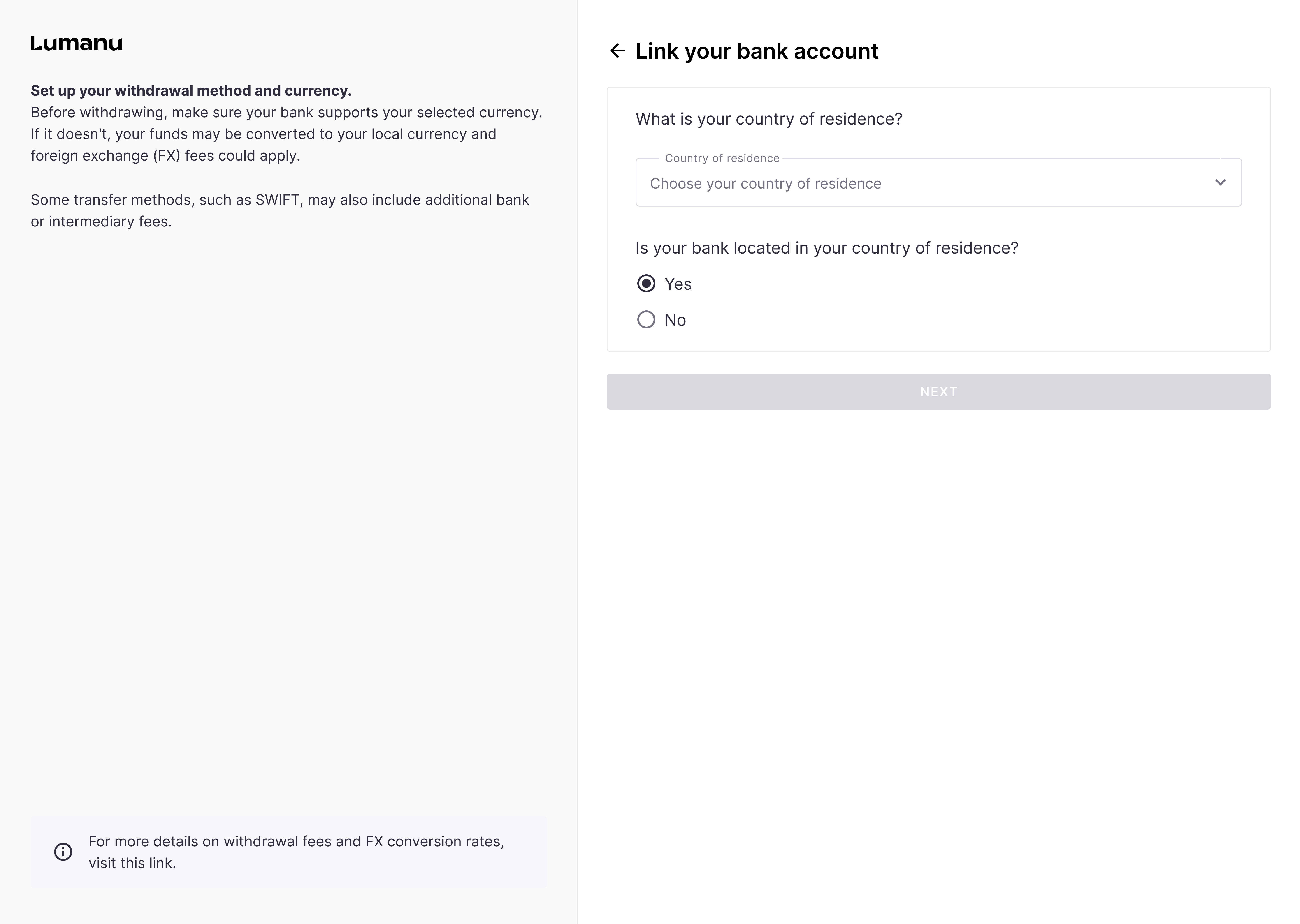Click the 'Is your bank located' question text

[x=826, y=248]
